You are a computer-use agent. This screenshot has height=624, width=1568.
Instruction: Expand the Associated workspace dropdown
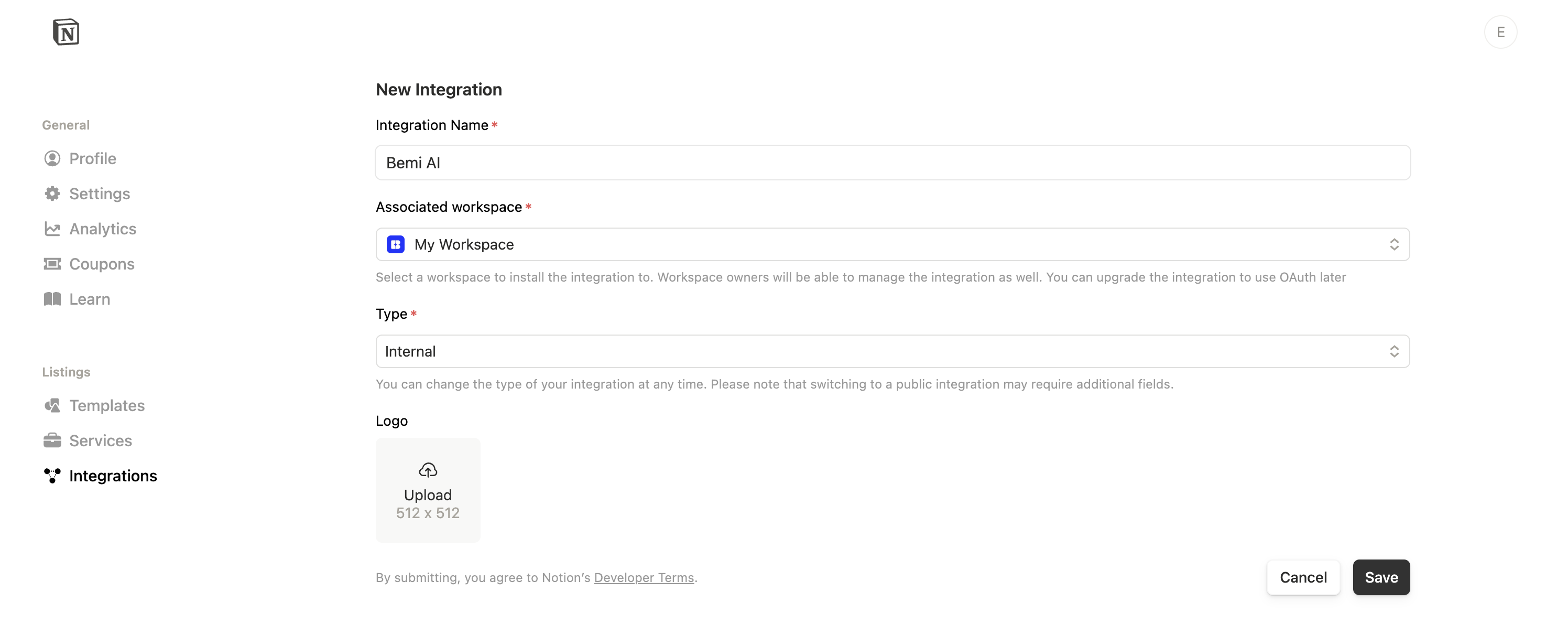(x=892, y=244)
